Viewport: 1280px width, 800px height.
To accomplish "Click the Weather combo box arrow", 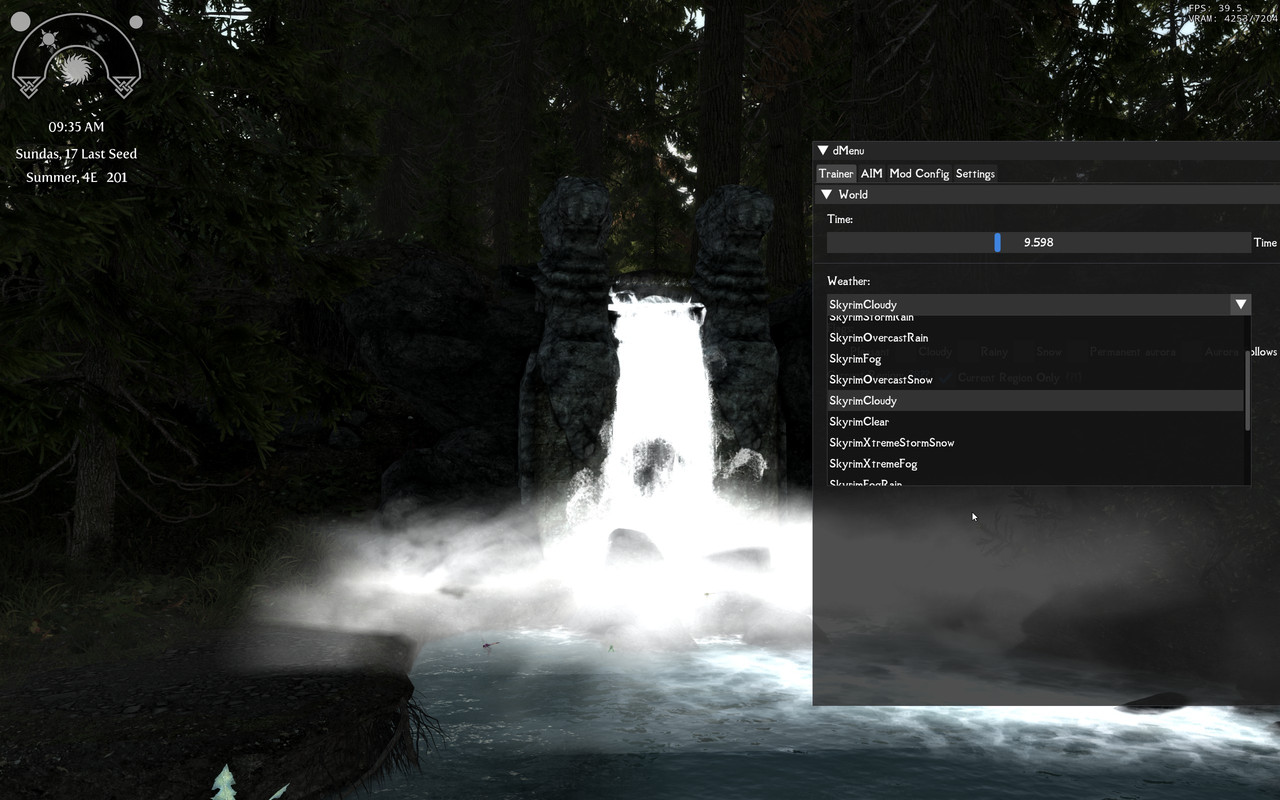I will (1241, 305).
